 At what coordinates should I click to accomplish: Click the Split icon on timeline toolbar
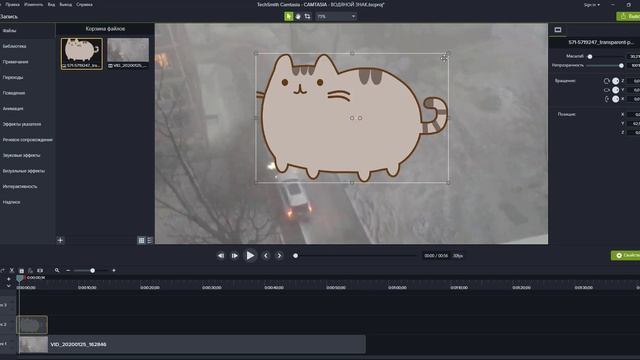[40, 270]
